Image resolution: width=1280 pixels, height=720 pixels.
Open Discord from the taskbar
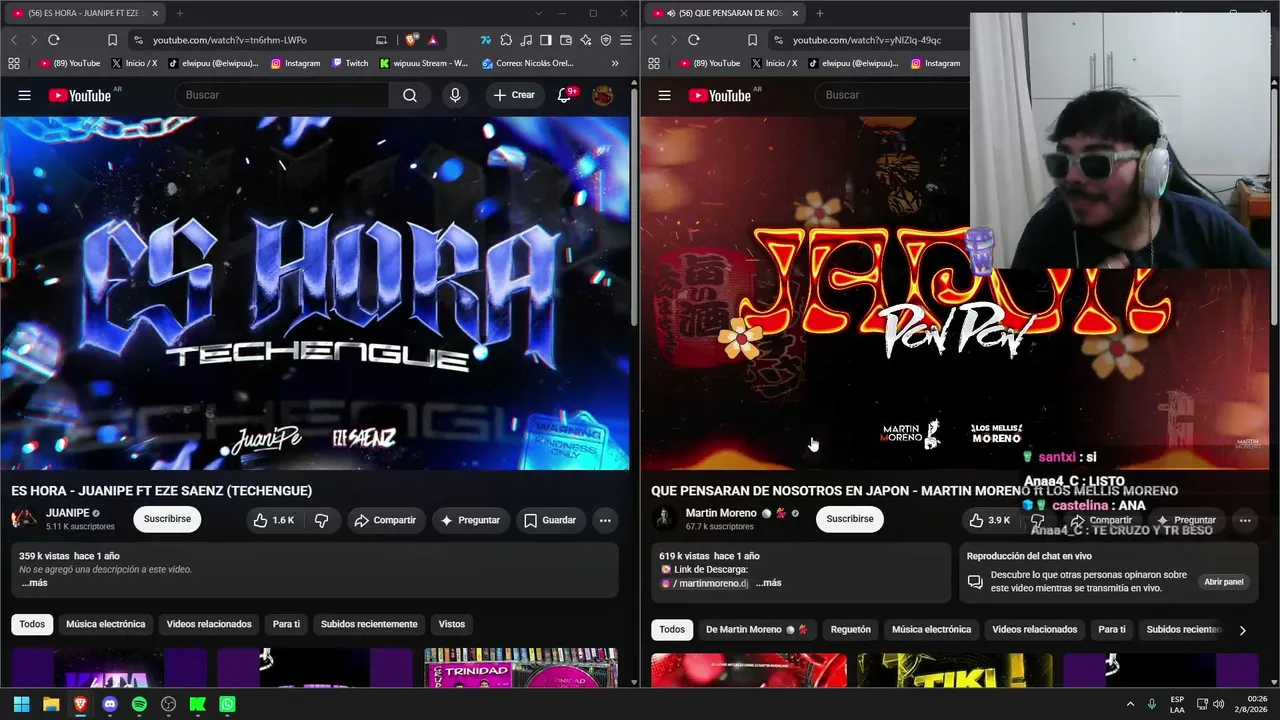pos(110,704)
